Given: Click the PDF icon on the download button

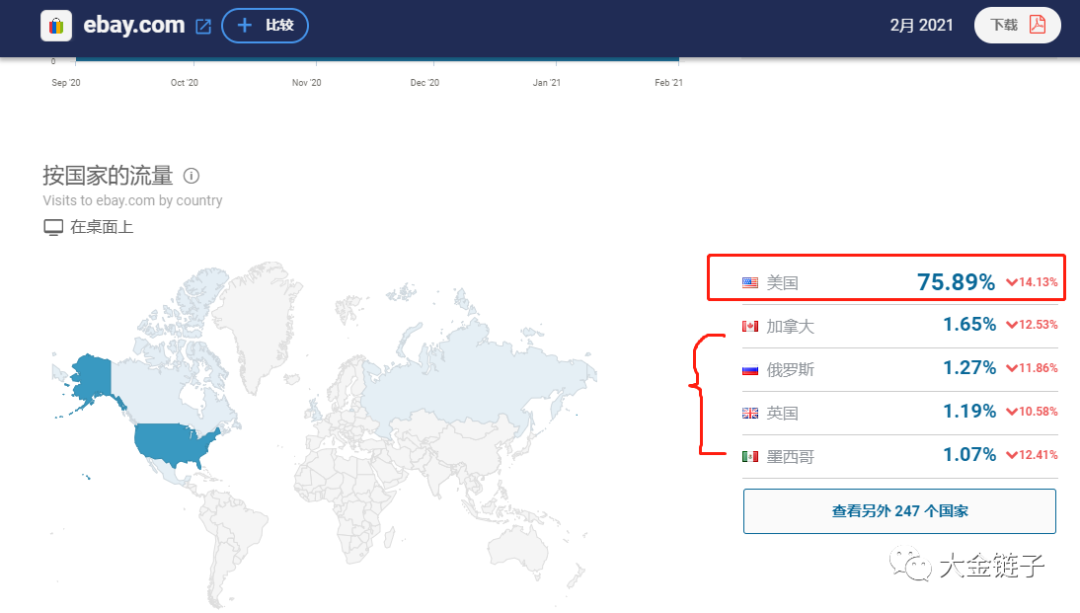Looking at the screenshot, I should pos(1040,25).
